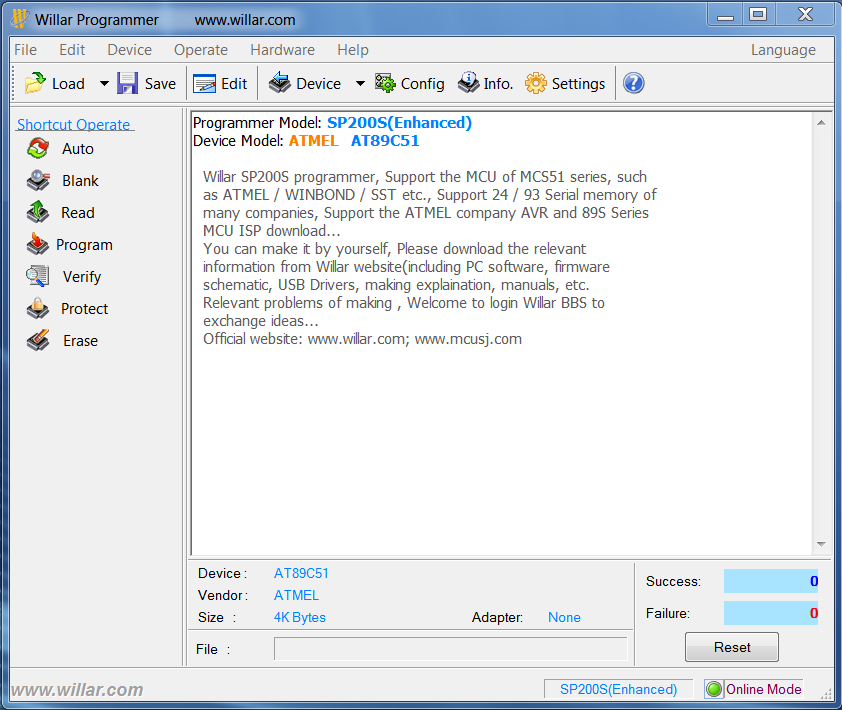Click the Online Mode status text
Viewport: 842px width, 710px height.
coord(764,689)
